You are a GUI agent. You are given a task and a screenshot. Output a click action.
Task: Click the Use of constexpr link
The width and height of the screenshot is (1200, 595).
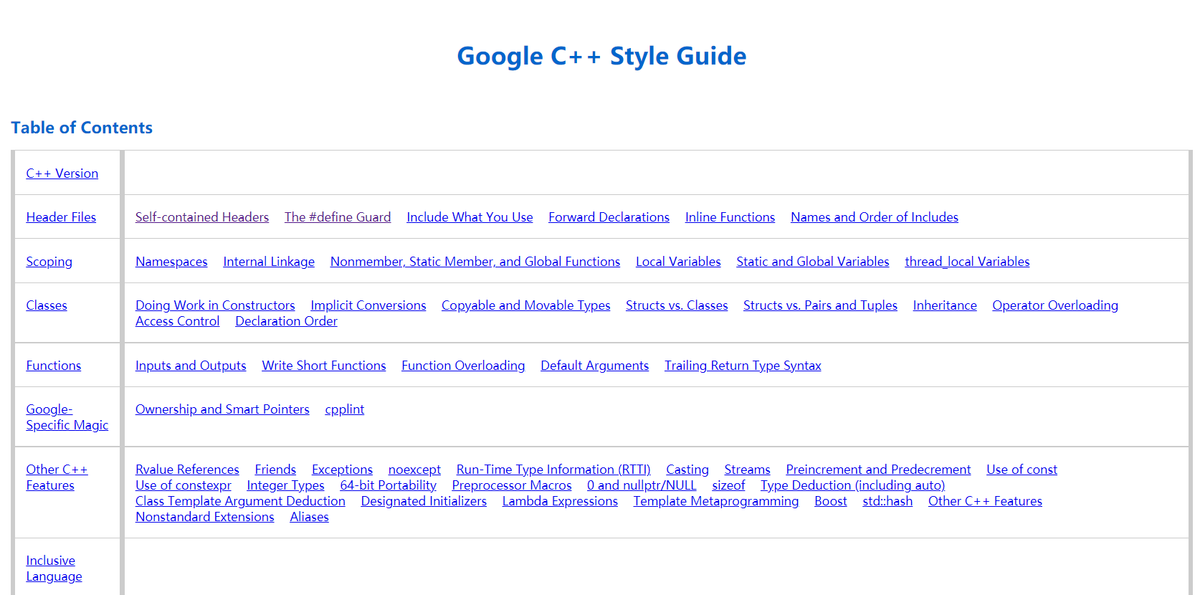(x=183, y=485)
